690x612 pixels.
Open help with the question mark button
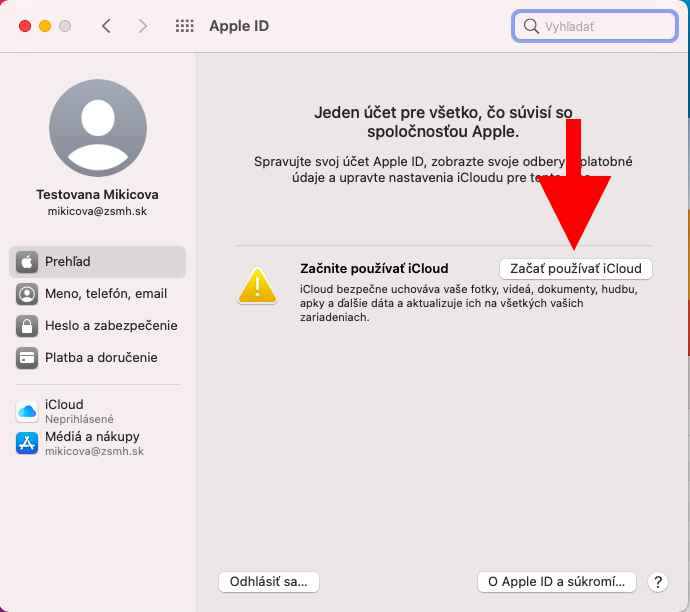658,581
